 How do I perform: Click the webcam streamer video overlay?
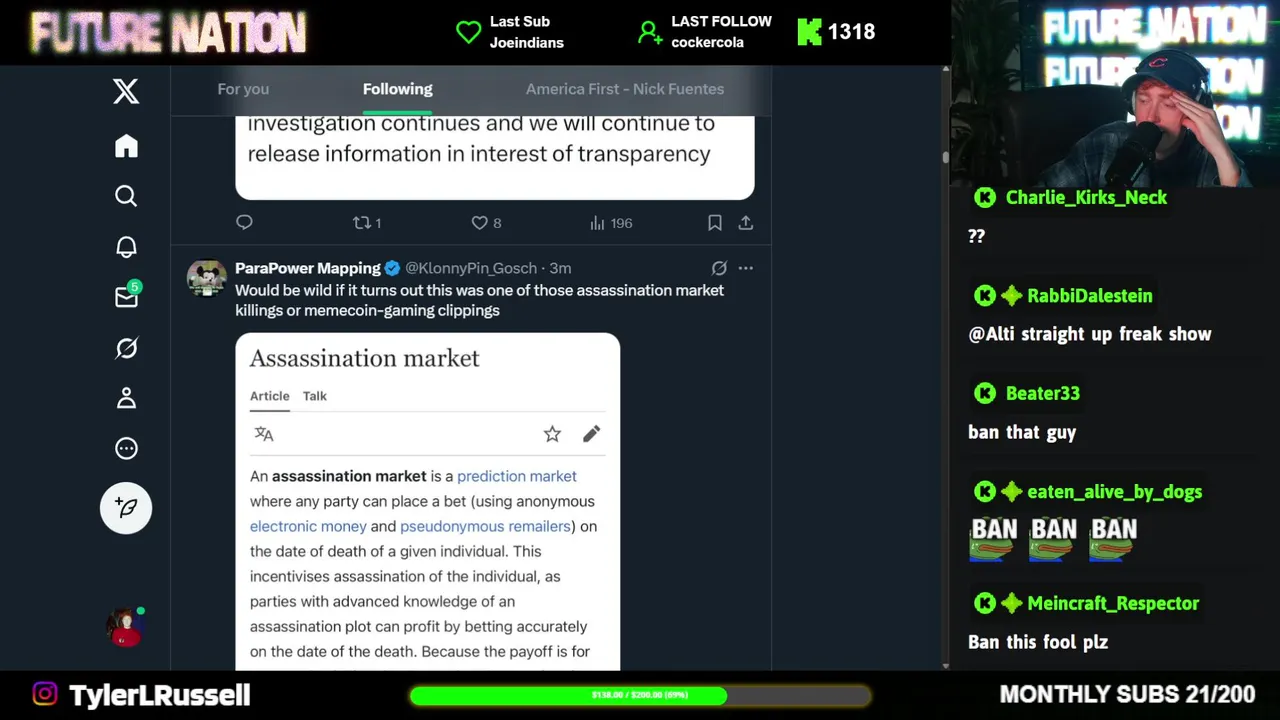(x=1115, y=93)
